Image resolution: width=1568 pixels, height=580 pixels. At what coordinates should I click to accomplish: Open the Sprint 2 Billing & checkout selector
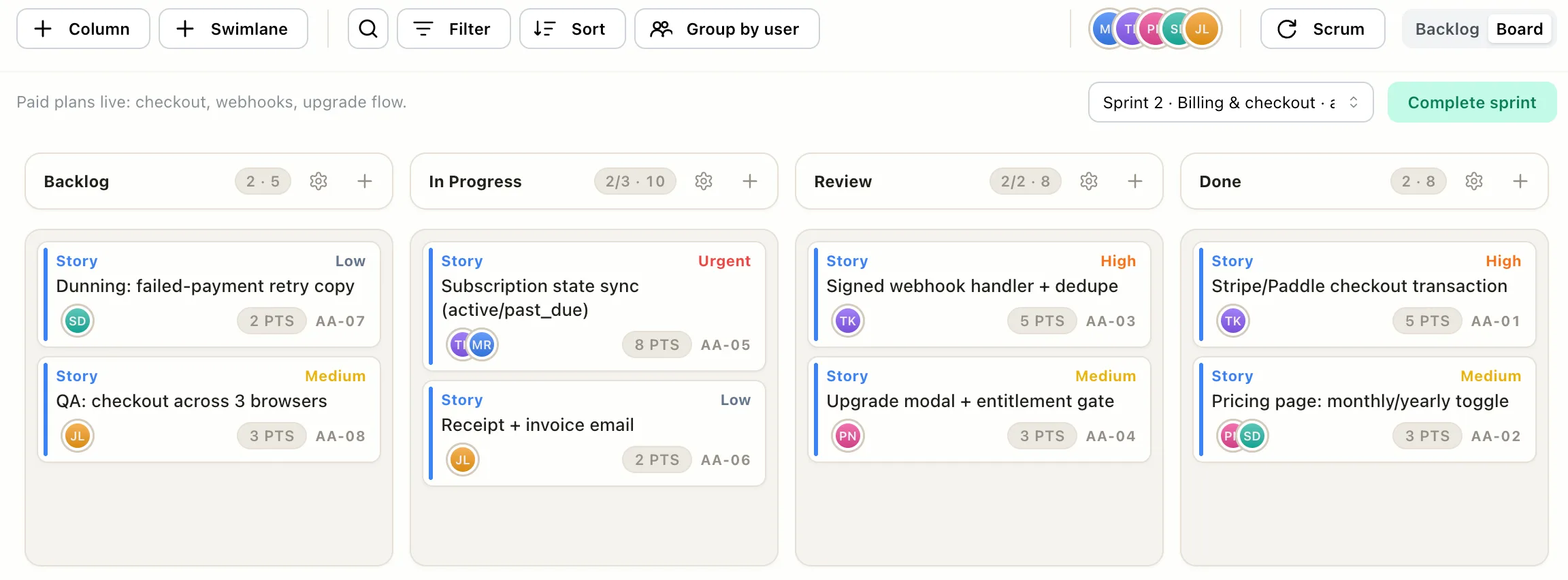(1230, 102)
